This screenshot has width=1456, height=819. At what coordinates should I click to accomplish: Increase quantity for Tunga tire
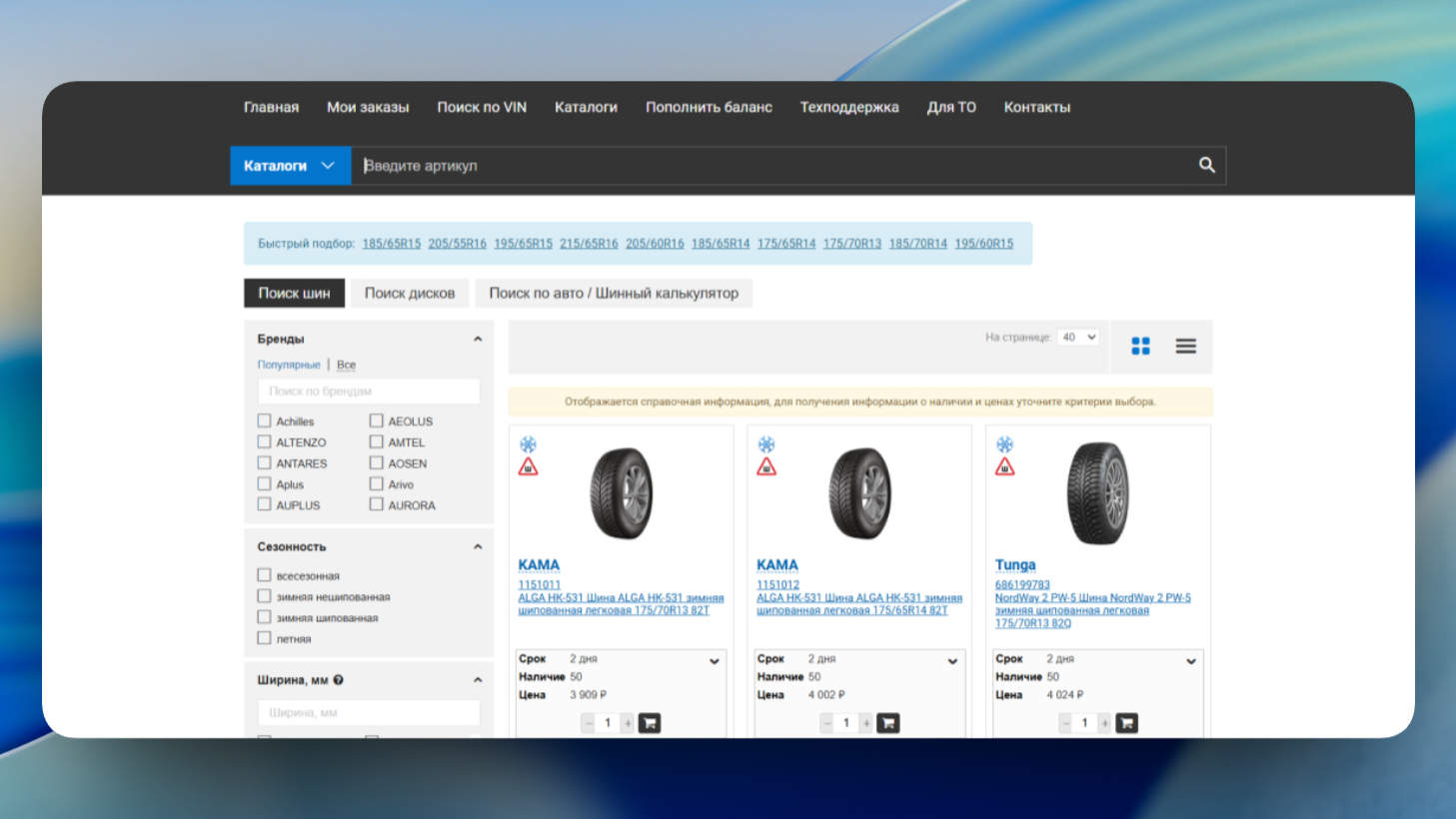[1104, 723]
